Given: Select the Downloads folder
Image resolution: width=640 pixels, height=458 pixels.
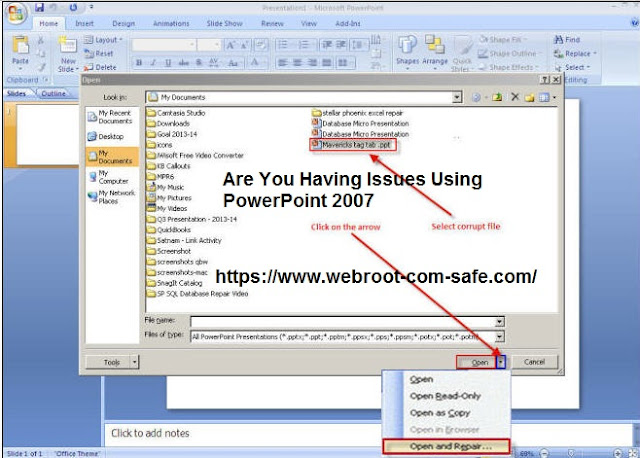Looking at the screenshot, I should [169, 124].
